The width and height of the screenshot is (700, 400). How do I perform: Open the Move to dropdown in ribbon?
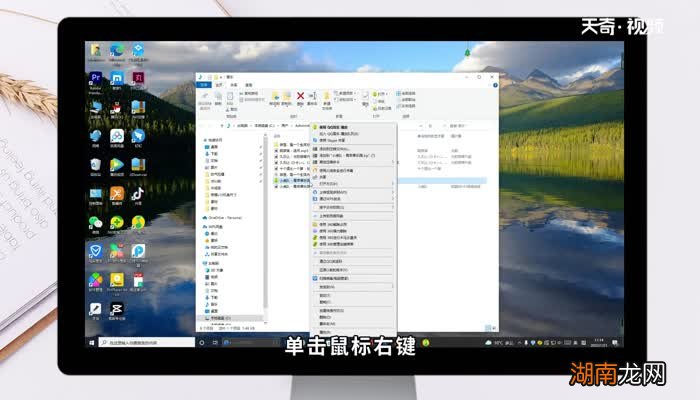point(275,98)
